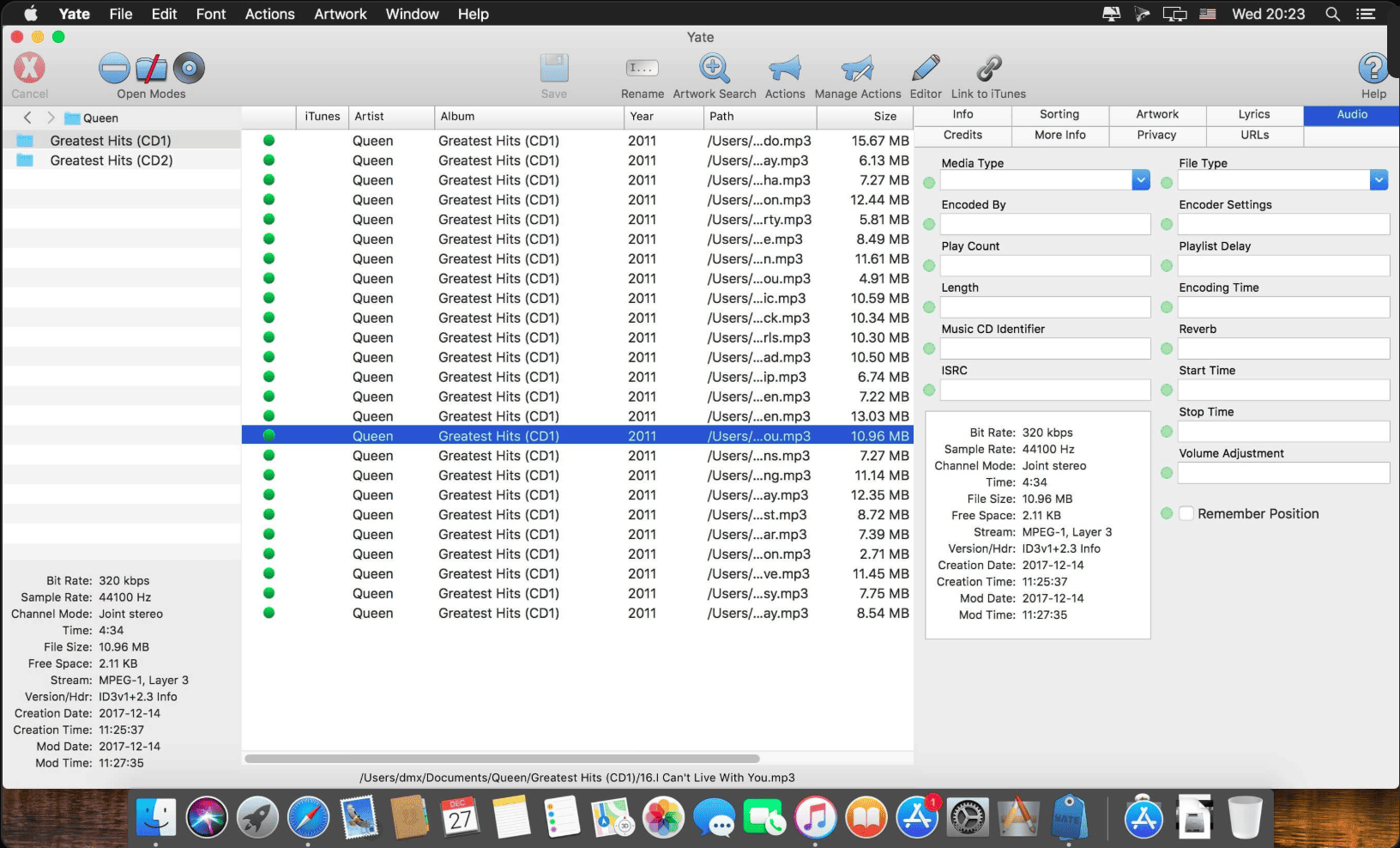This screenshot has width=1400, height=848.
Task: Switch to the Lyrics tab
Action: 1254,114
